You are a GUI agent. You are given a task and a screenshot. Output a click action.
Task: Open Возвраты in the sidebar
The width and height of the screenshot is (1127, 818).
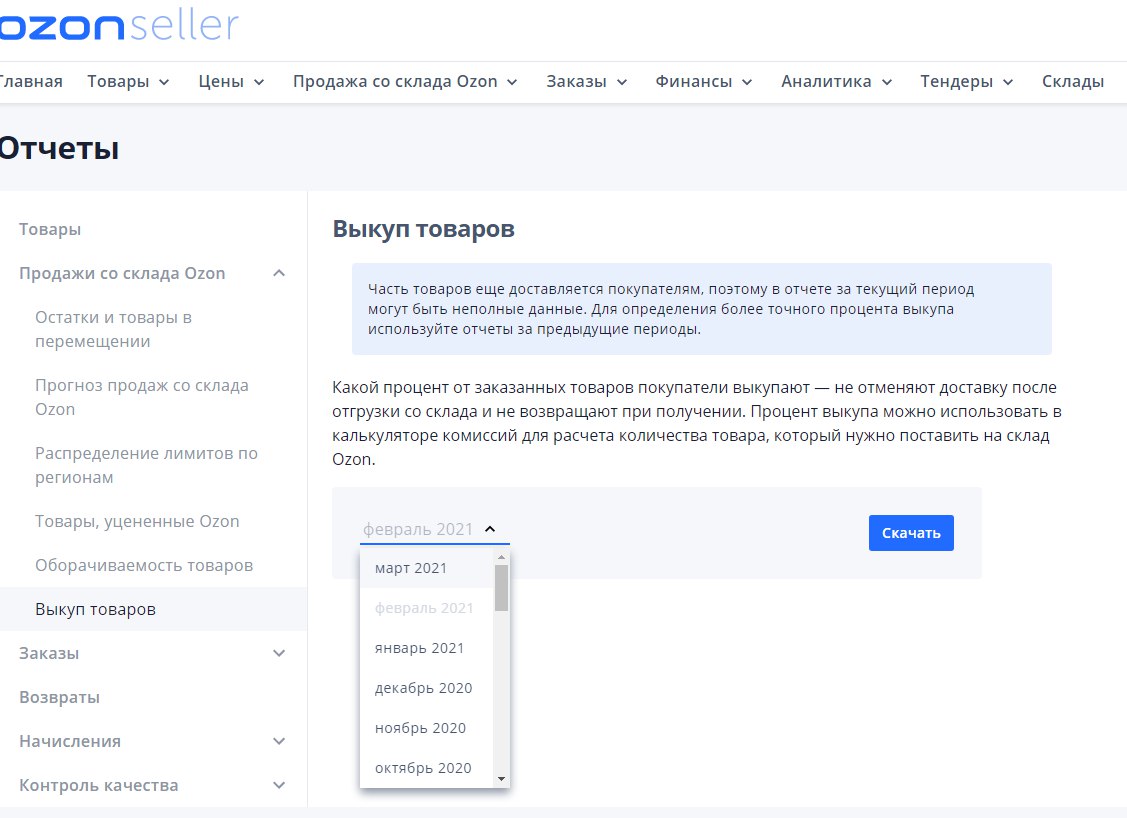click(x=59, y=697)
